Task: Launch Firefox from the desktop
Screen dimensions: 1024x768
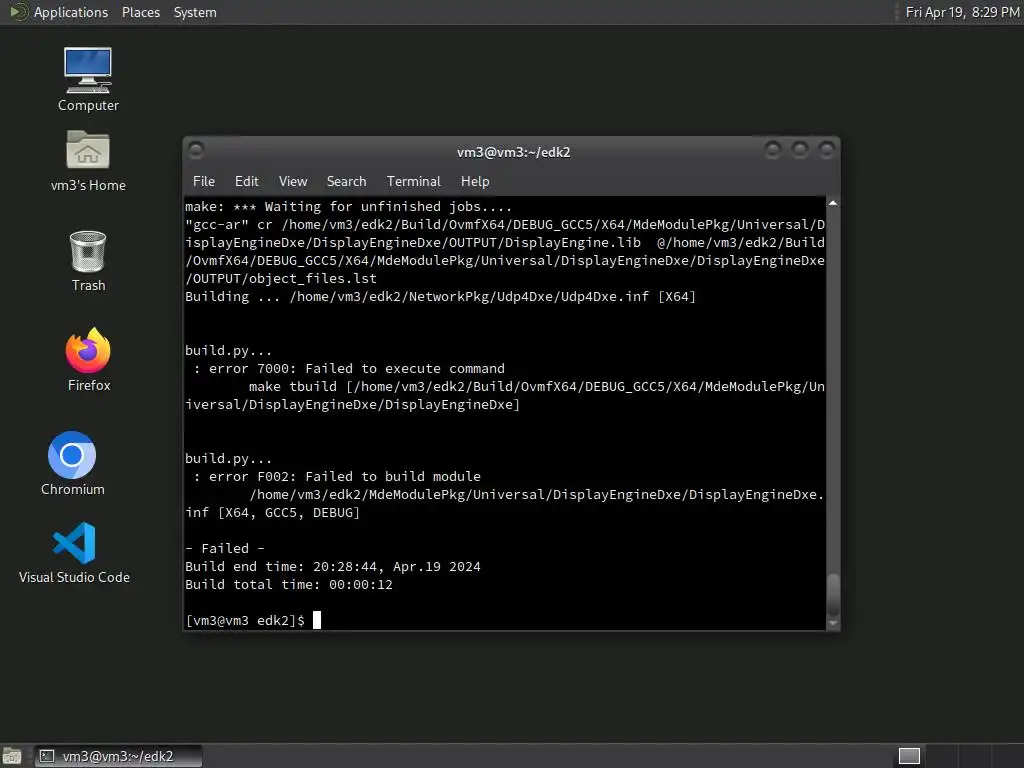Action: click(88, 360)
